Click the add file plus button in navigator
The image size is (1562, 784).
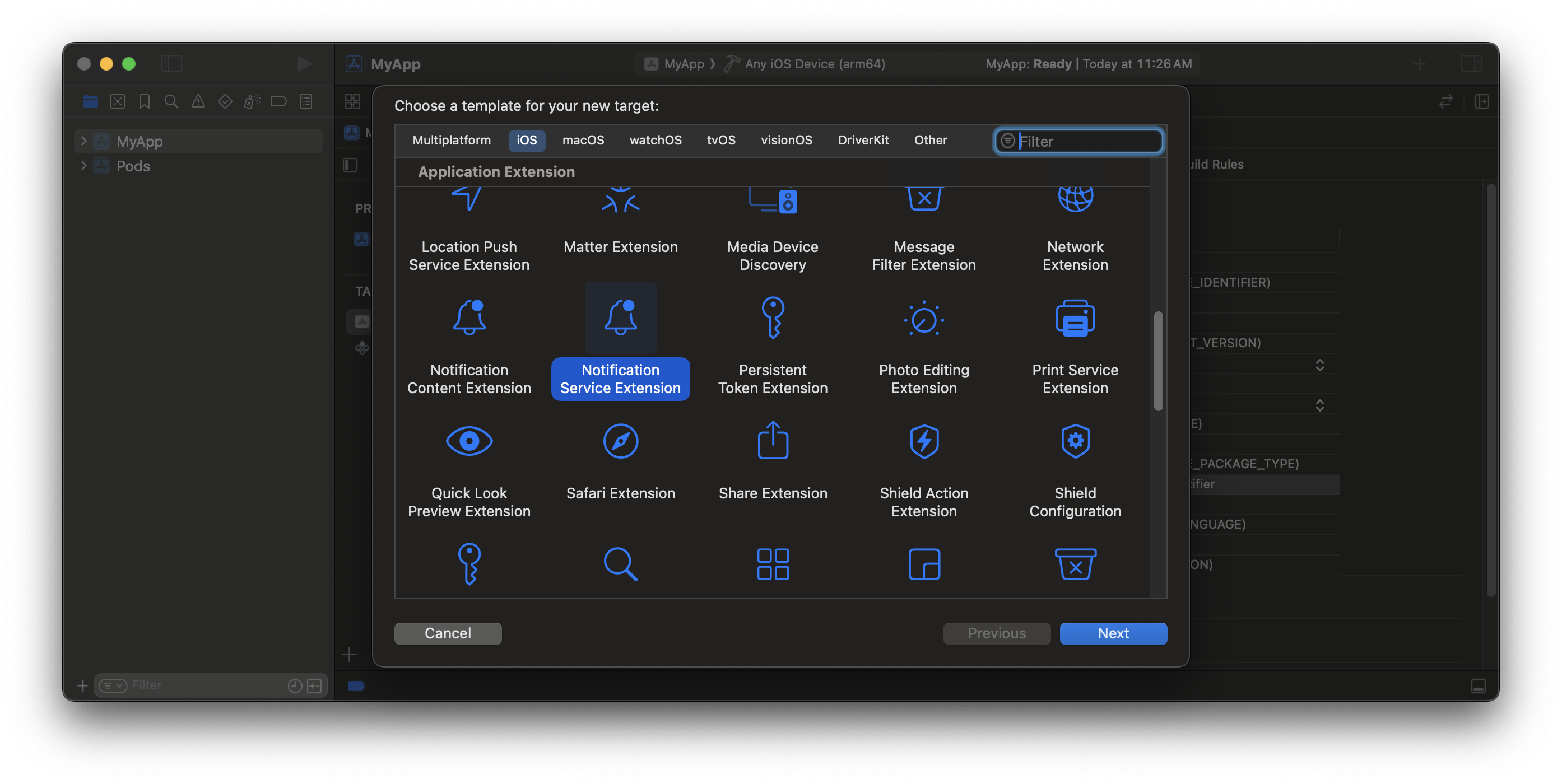pyautogui.click(x=82, y=685)
